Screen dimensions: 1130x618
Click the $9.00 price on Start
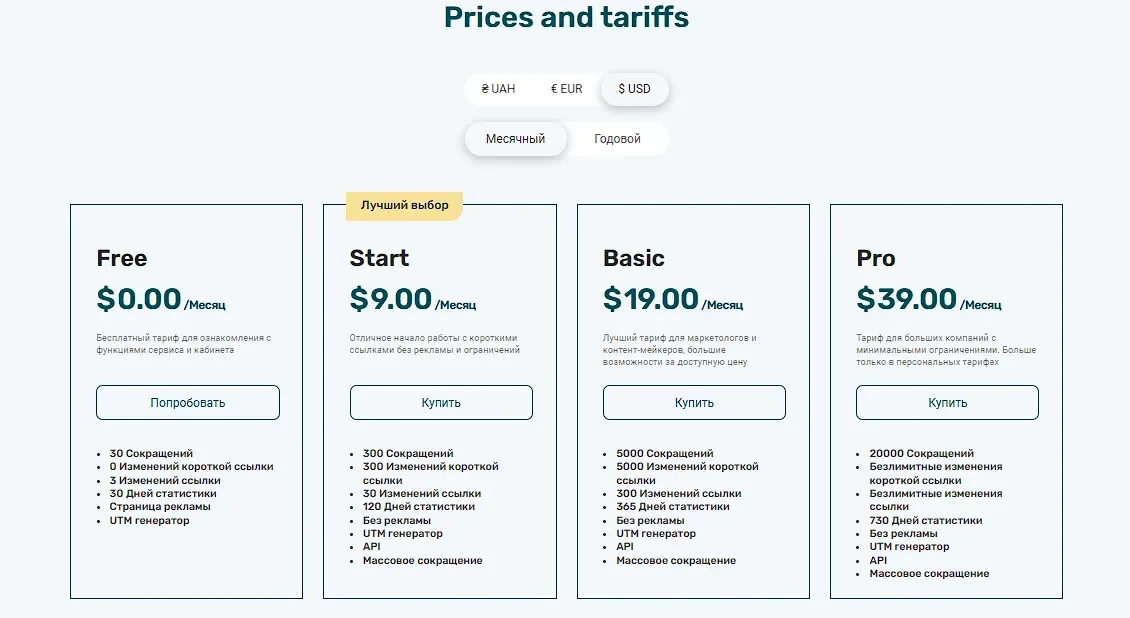(x=391, y=298)
